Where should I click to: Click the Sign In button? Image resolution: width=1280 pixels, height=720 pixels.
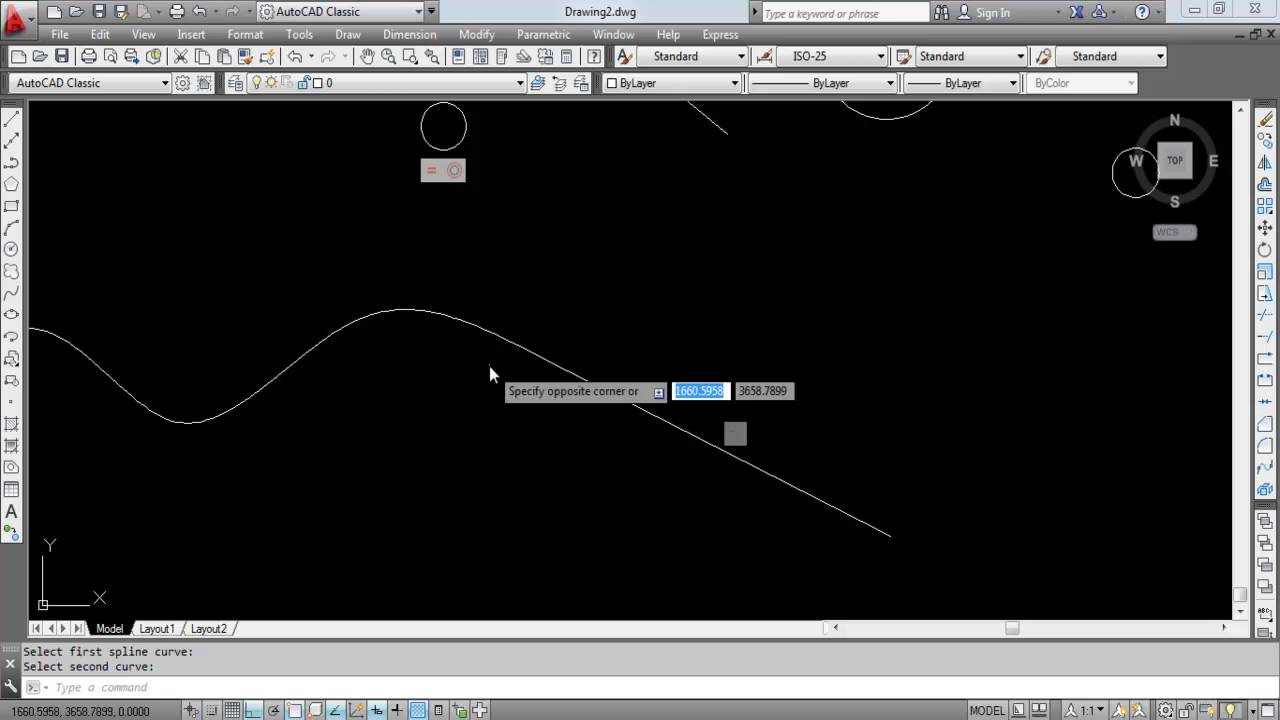pos(984,13)
